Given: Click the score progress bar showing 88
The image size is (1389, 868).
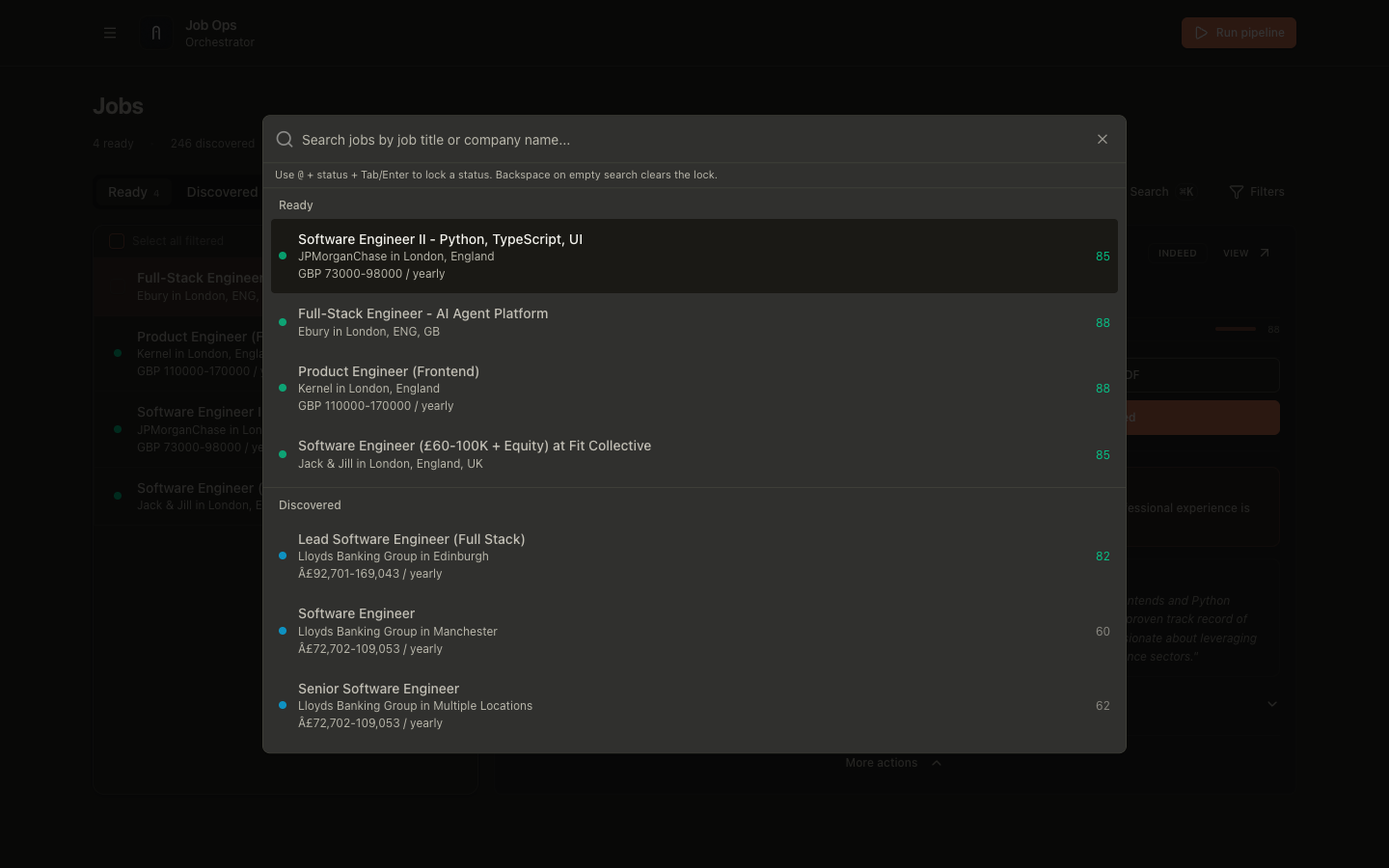Looking at the screenshot, I should click(x=1236, y=329).
